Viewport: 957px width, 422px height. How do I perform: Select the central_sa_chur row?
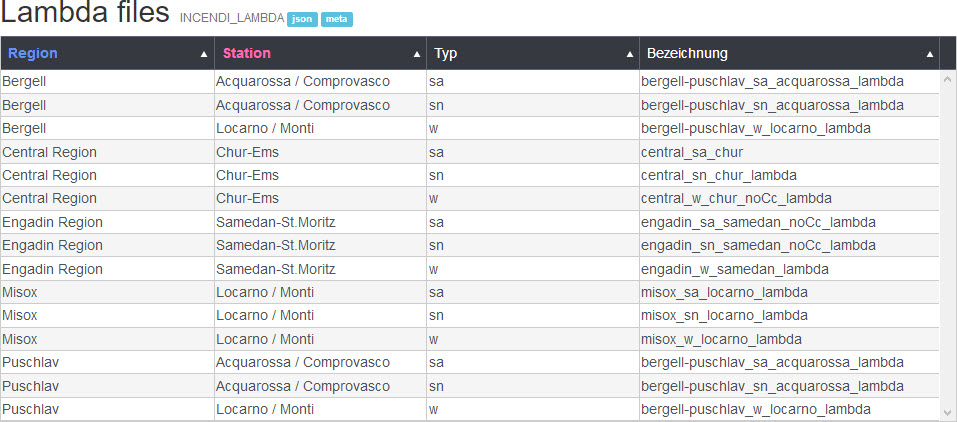[470, 152]
